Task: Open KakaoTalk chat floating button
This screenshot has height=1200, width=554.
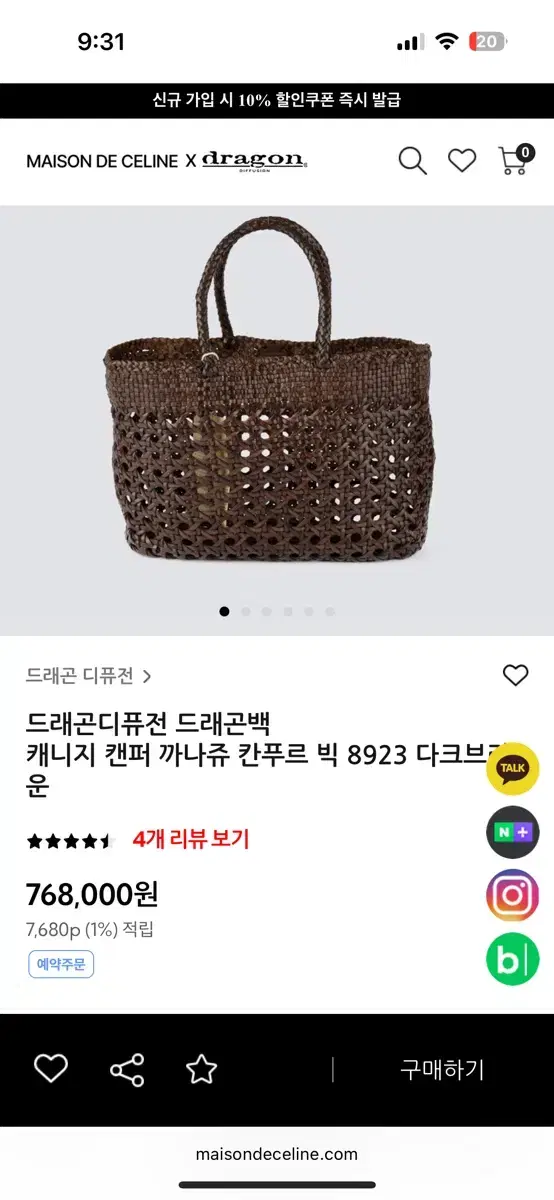Action: 513,768
